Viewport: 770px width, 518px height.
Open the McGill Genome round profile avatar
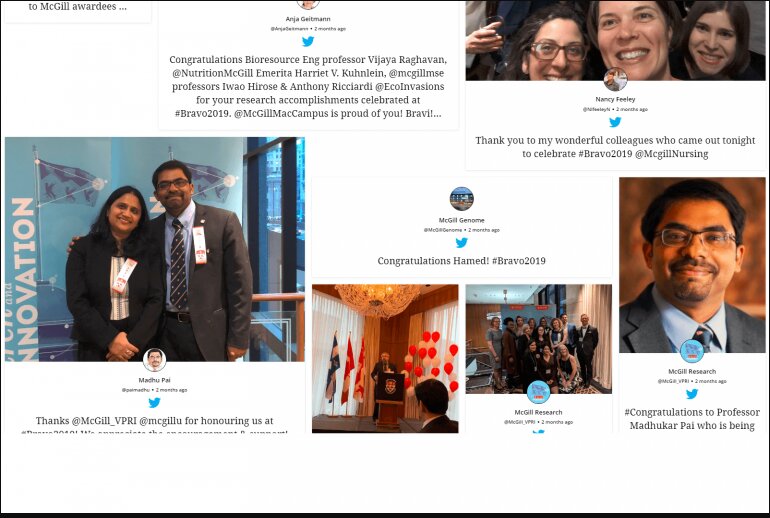[x=462, y=199]
